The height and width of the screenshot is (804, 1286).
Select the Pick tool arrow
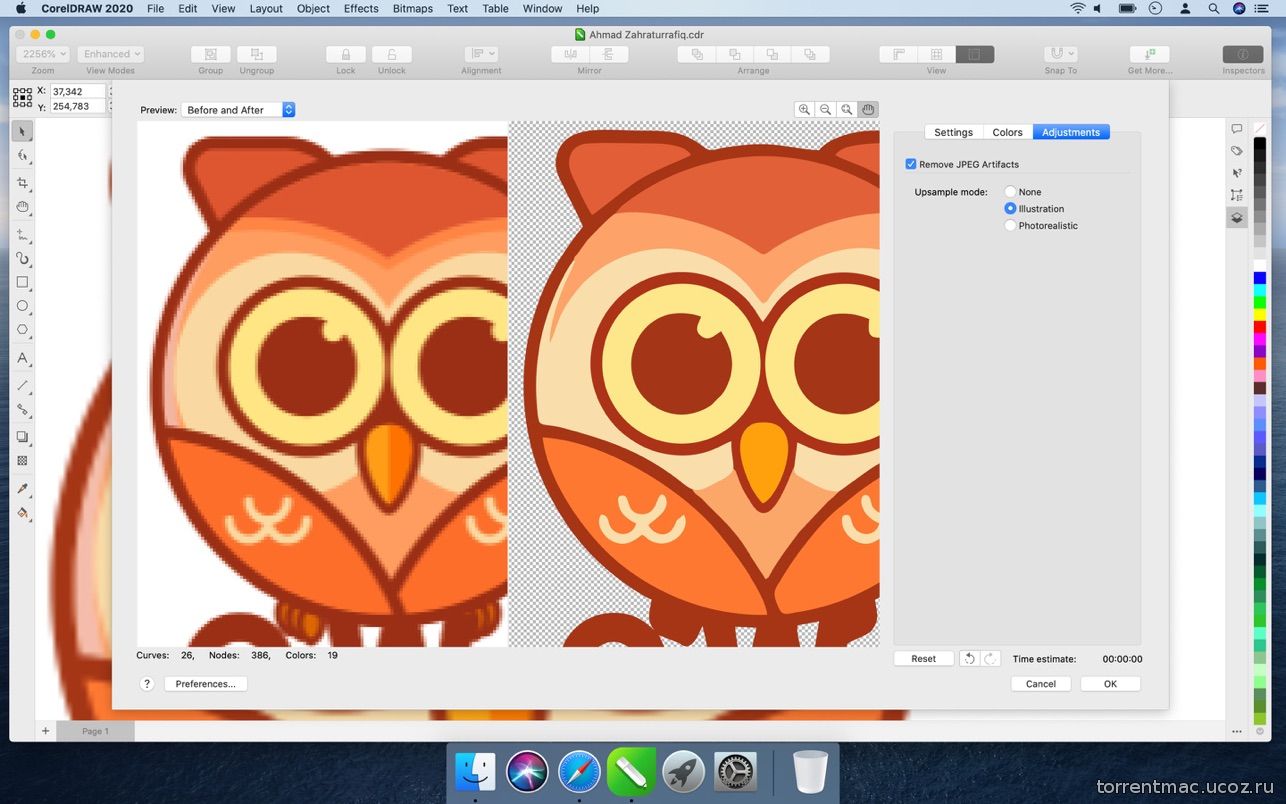pyautogui.click(x=22, y=131)
